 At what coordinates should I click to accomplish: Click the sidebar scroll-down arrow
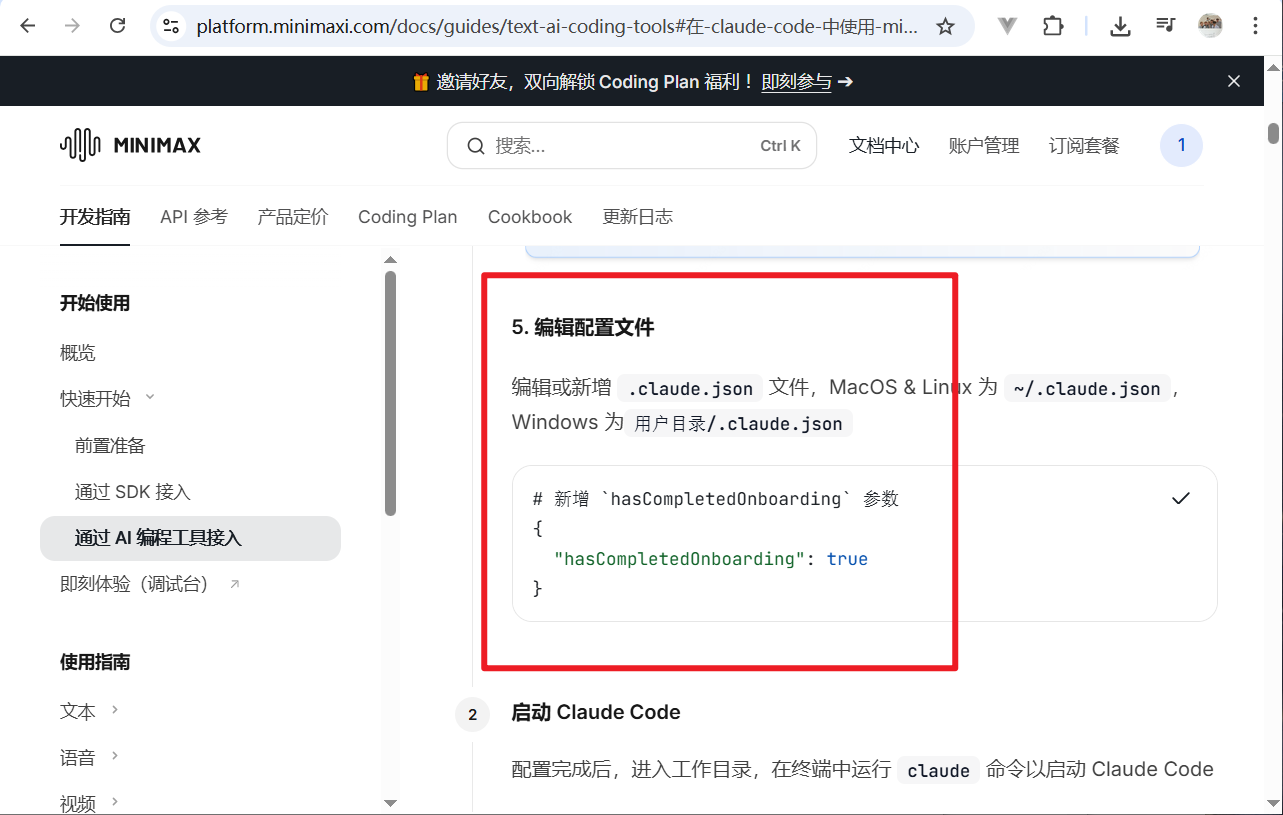coord(390,802)
